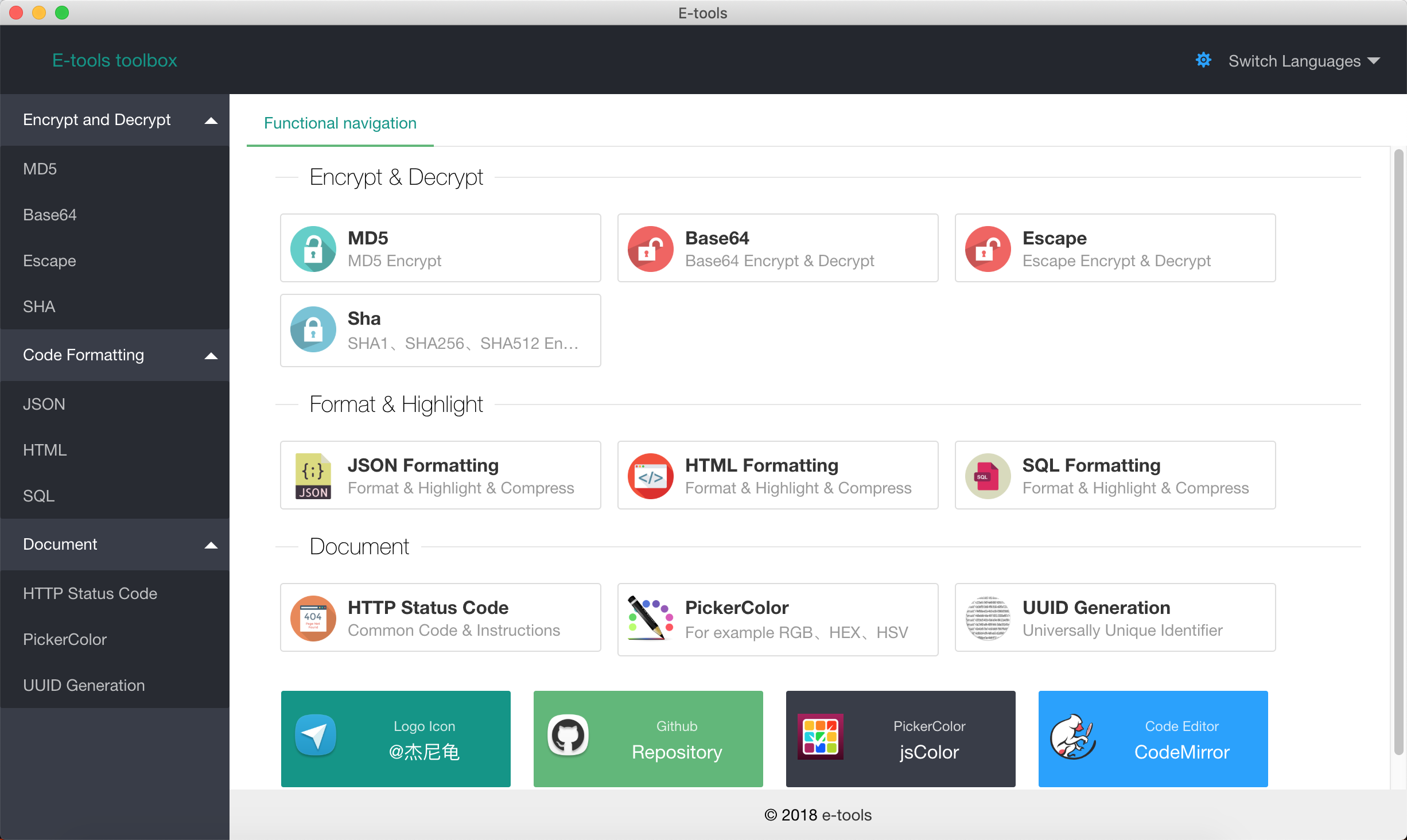This screenshot has height=840, width=1407.
Task: Click the Sha encryption lock icon
Action: (x=313, y=330)
